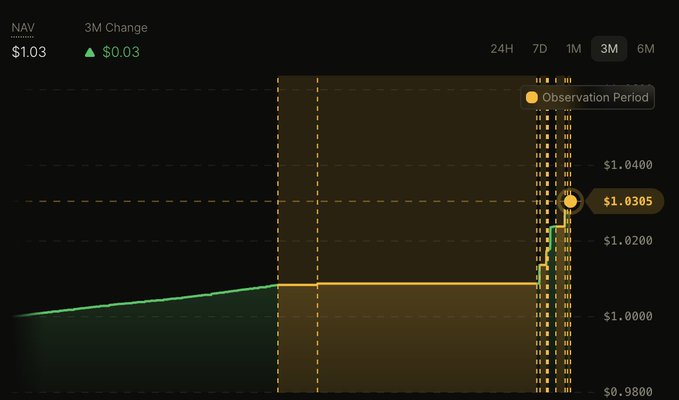Select the 24H time range tab
The image size is (679, 400).
502,49
